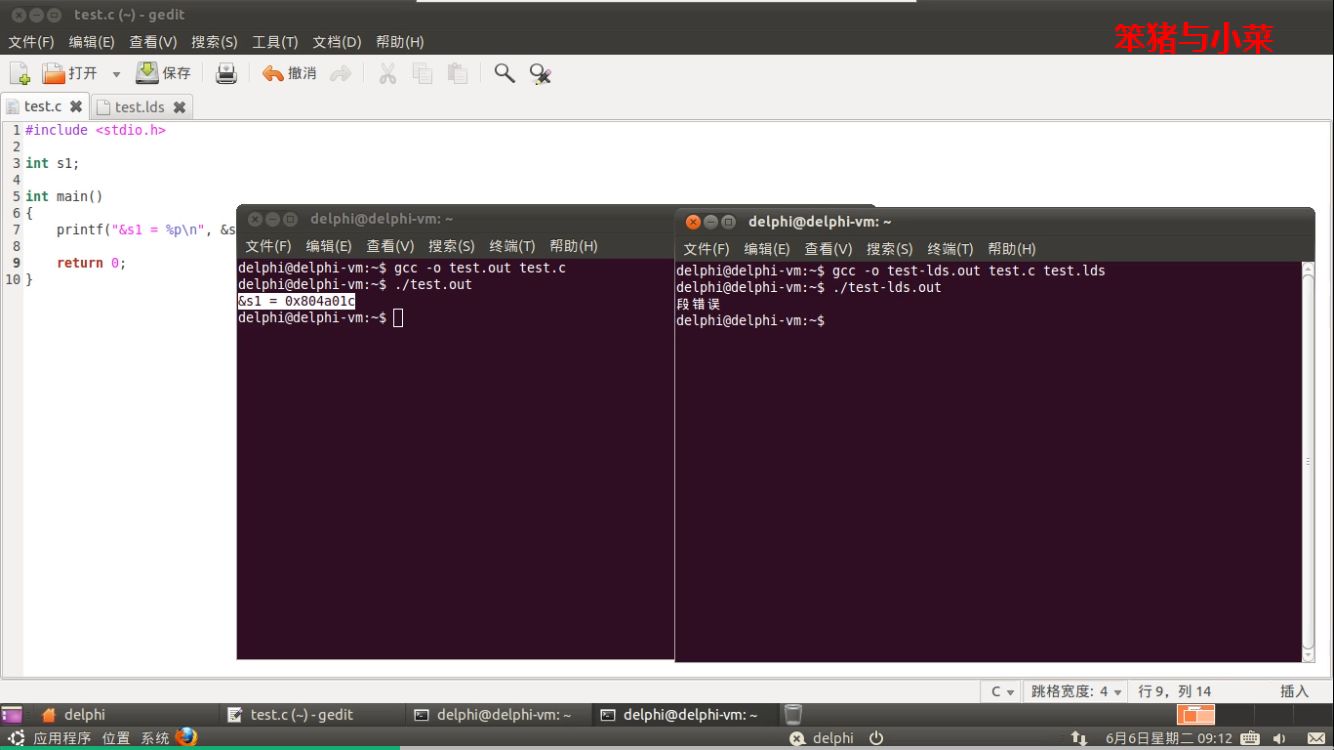The image size is (1334, 750).
Task: Open find and replace icon
Action: point(540,73)
